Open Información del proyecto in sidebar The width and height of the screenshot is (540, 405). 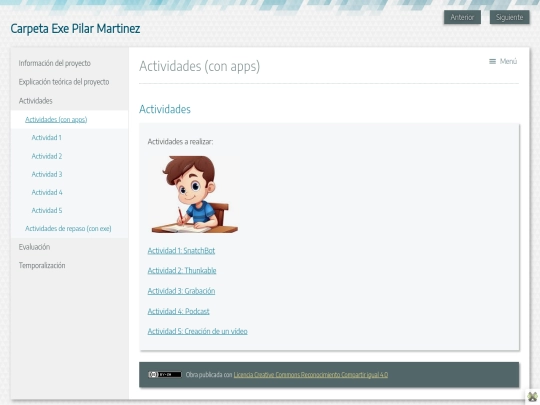(x=55, y=63)
